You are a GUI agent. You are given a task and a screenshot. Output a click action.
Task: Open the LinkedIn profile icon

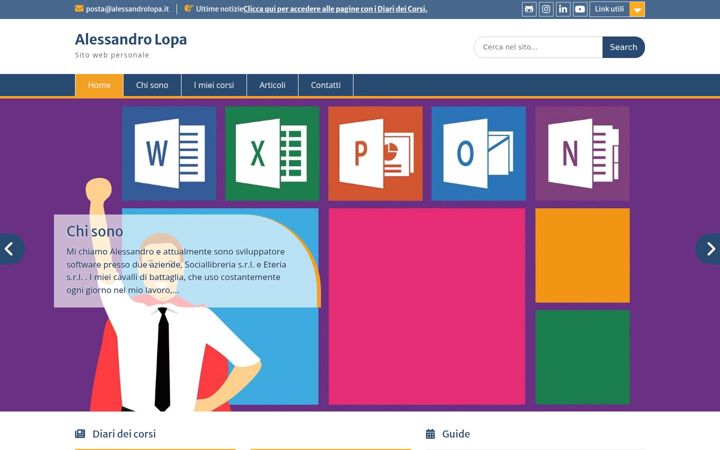pos(563,9)
